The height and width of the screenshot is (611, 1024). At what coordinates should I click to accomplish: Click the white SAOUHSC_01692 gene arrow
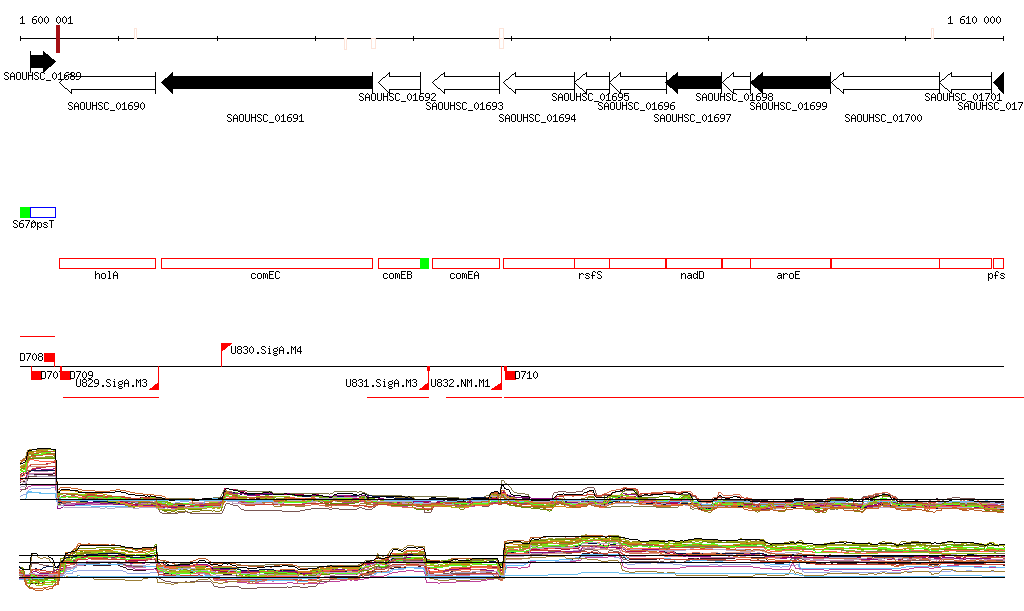click(x=400, y=83)
